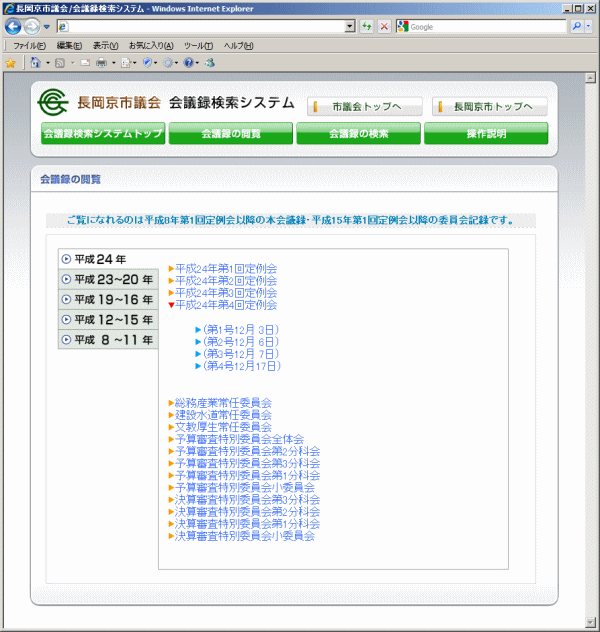Open the 表示(V) menu
The image size is (600, 632).
coord(106,46)
